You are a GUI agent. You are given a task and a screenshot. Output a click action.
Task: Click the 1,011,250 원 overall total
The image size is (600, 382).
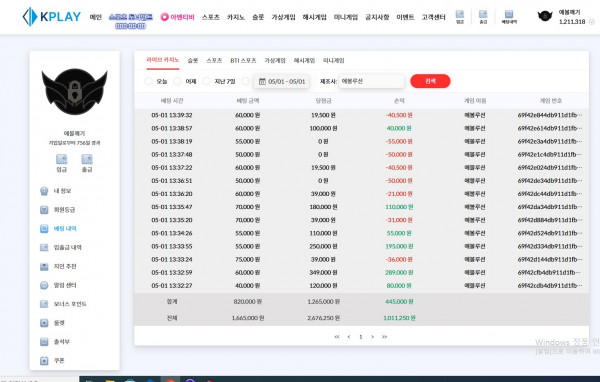(x=399, y=318)
